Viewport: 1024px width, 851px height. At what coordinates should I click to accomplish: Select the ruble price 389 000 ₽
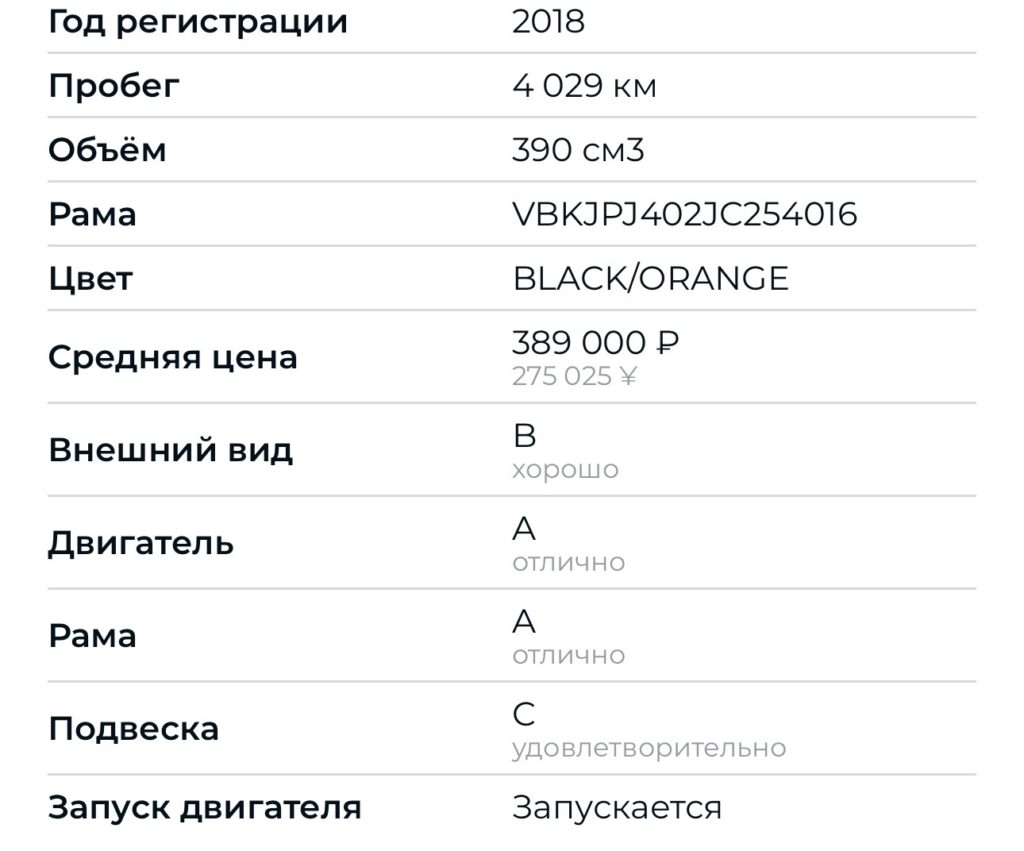pos(596,343)
